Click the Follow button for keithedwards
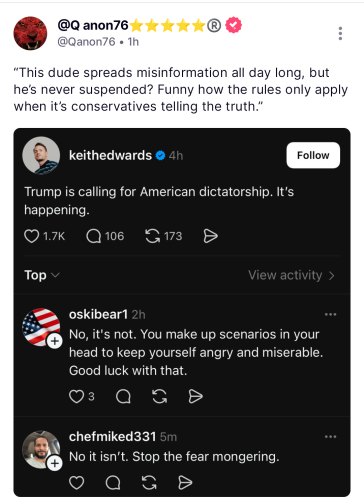This screenshot has height=500, width=364. 313,155
